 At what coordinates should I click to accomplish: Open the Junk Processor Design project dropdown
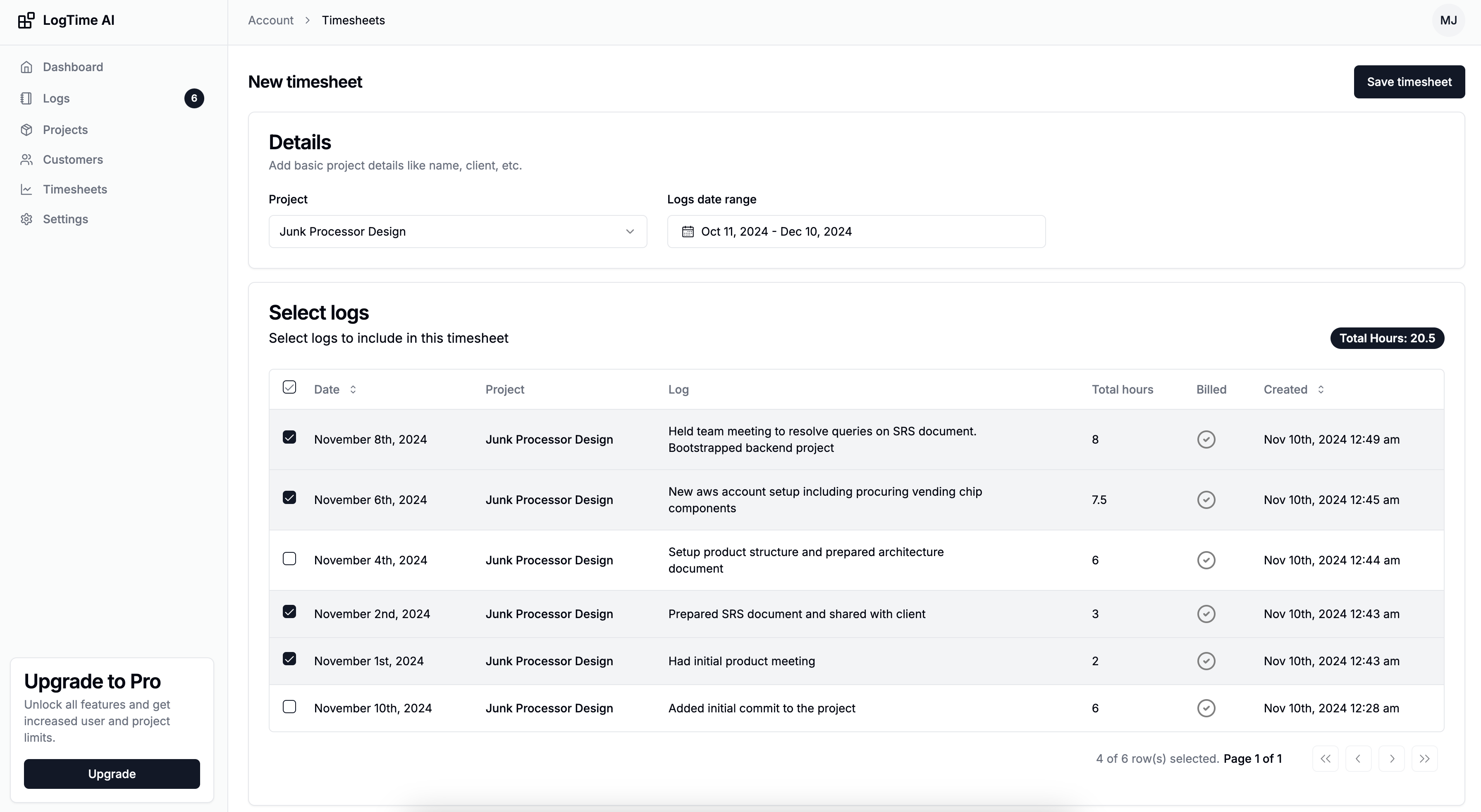point(457,231)
